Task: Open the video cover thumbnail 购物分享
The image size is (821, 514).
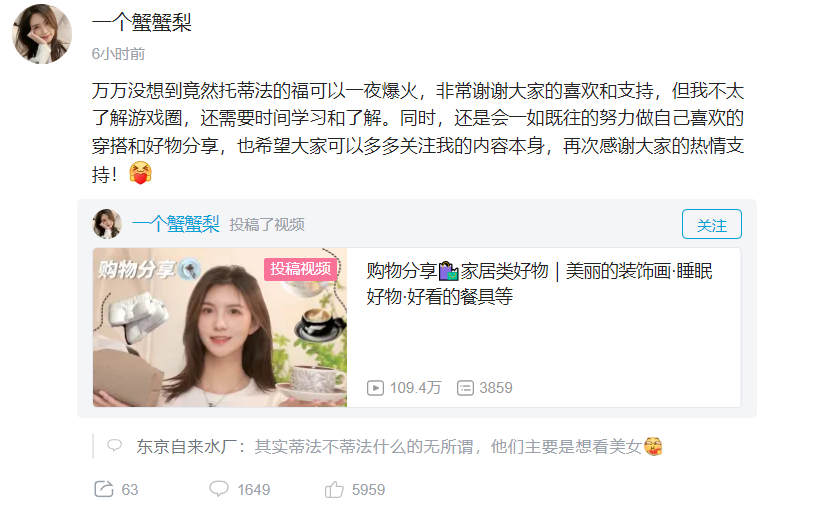Action: point(220,328)
